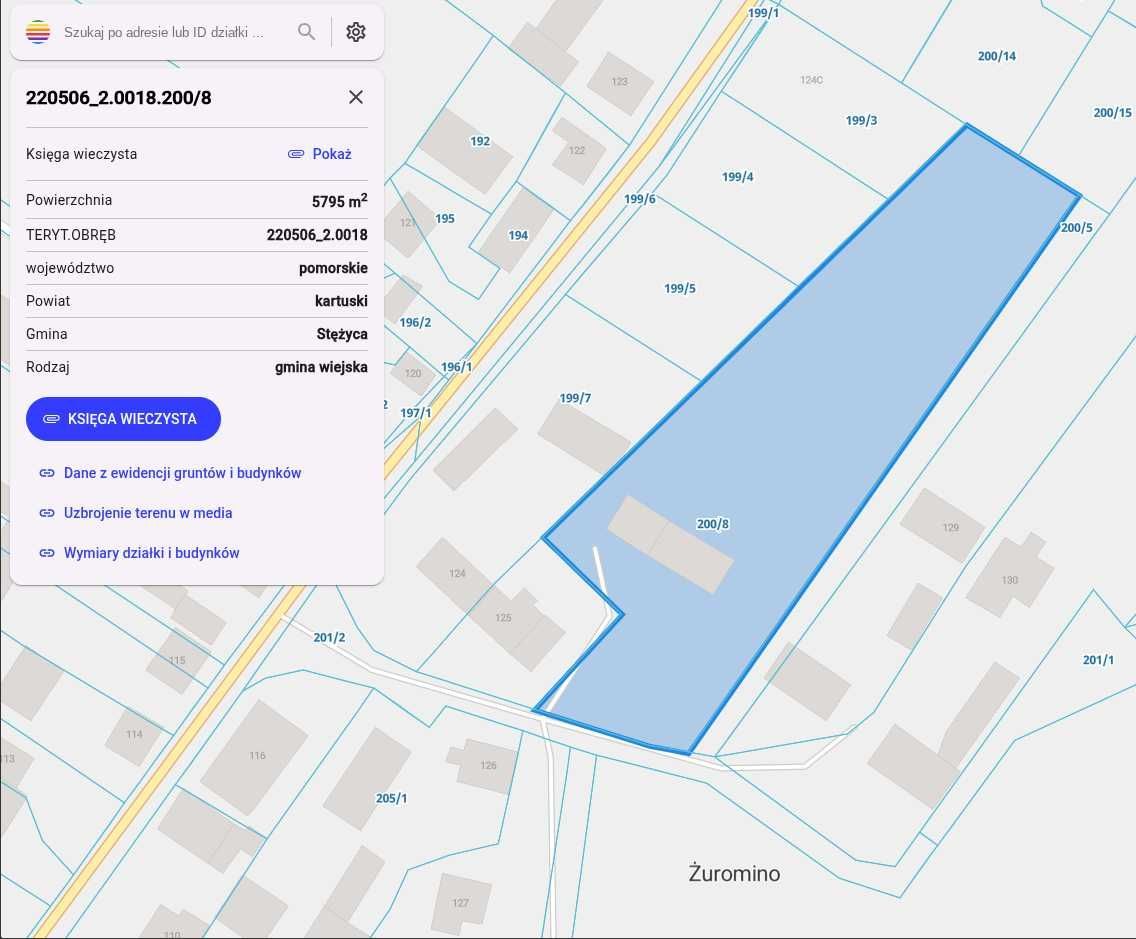Click parcel 199/7 label on map
This screenshot has width=1136, height=939.
[x=575, y=398]
